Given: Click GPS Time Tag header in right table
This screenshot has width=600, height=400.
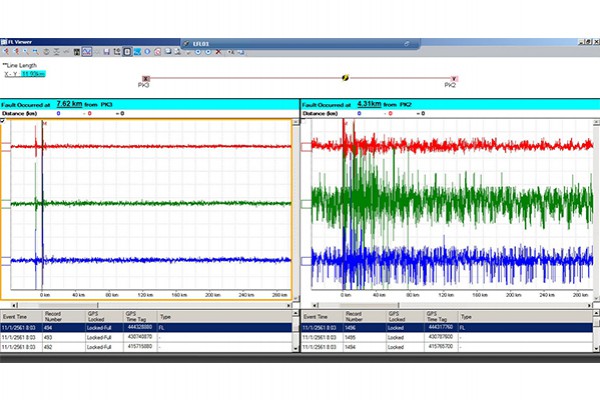Looking at the screenshot, I should [434, 315].
